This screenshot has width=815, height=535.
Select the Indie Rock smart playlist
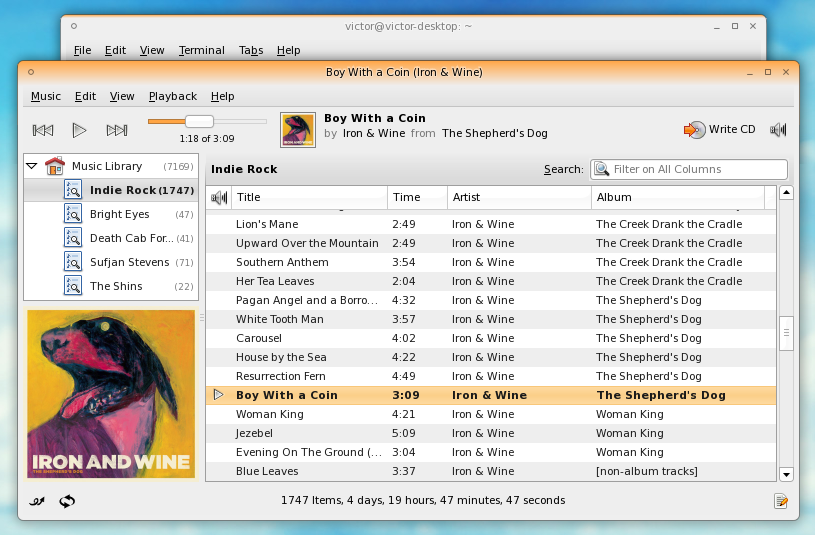click(x=111, y=190)
